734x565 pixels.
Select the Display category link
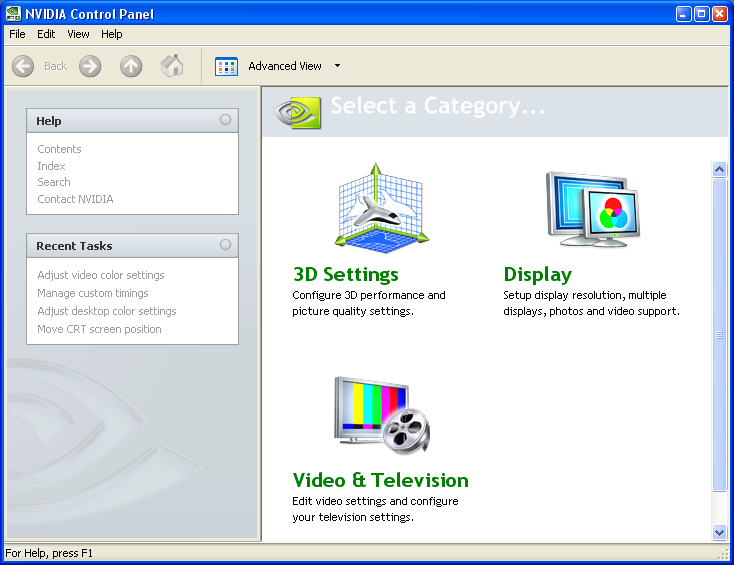(537, 274)
